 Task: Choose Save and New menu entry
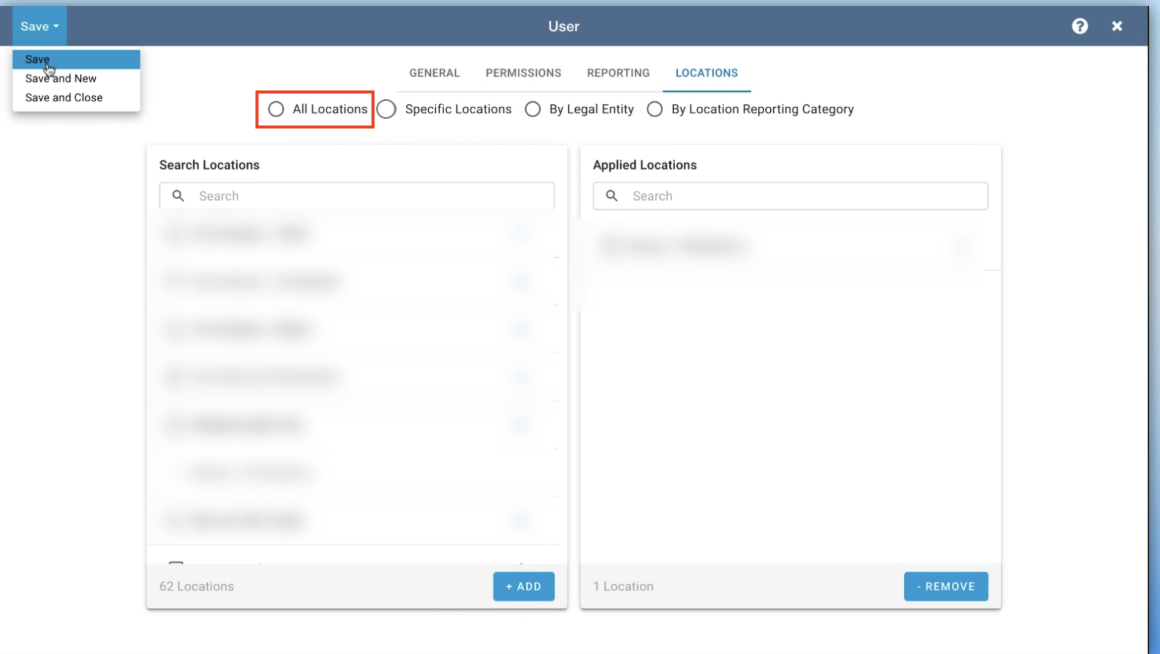61,78
